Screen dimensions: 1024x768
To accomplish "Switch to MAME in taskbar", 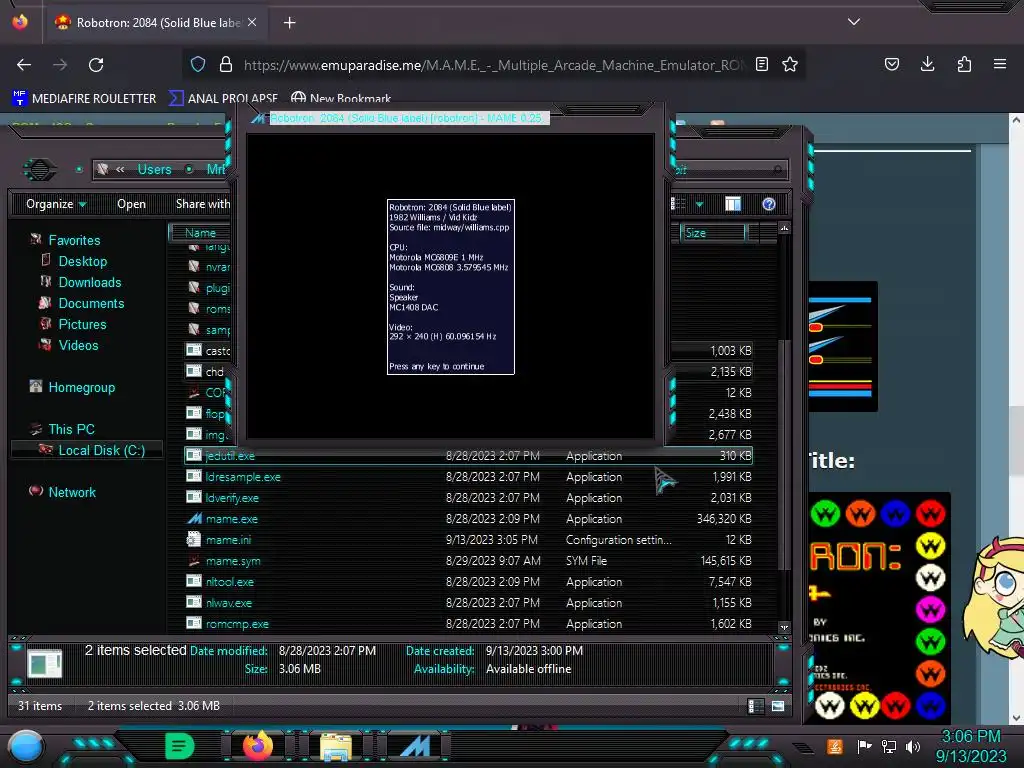I will (x=415, y=746).
